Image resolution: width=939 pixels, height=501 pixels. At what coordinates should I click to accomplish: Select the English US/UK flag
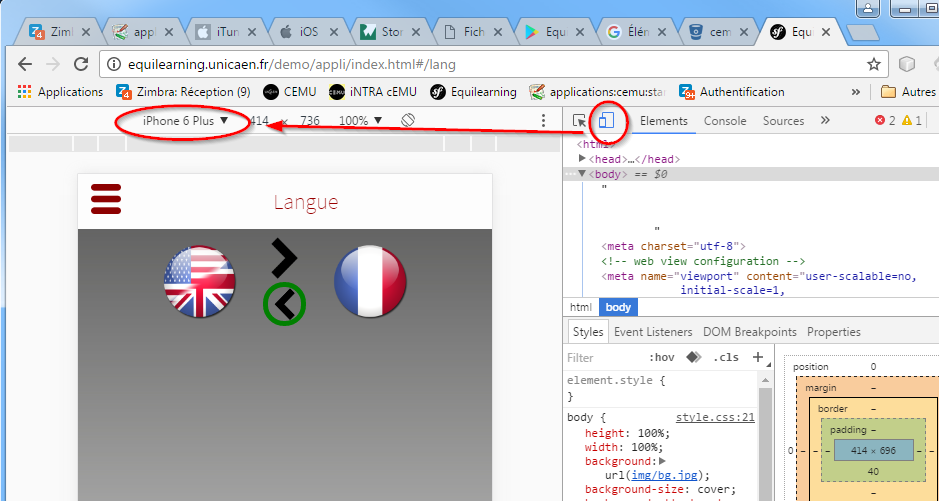(200, 281)
